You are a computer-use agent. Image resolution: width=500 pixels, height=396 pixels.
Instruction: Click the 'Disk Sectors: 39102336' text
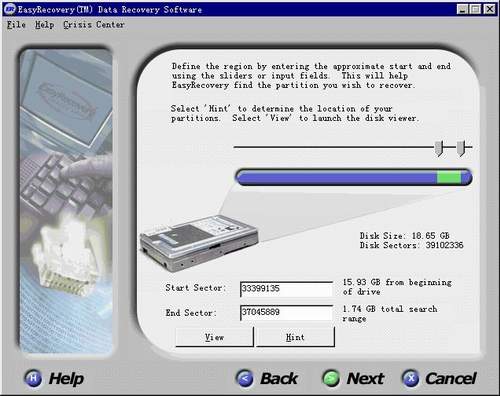tap(411, 245)
